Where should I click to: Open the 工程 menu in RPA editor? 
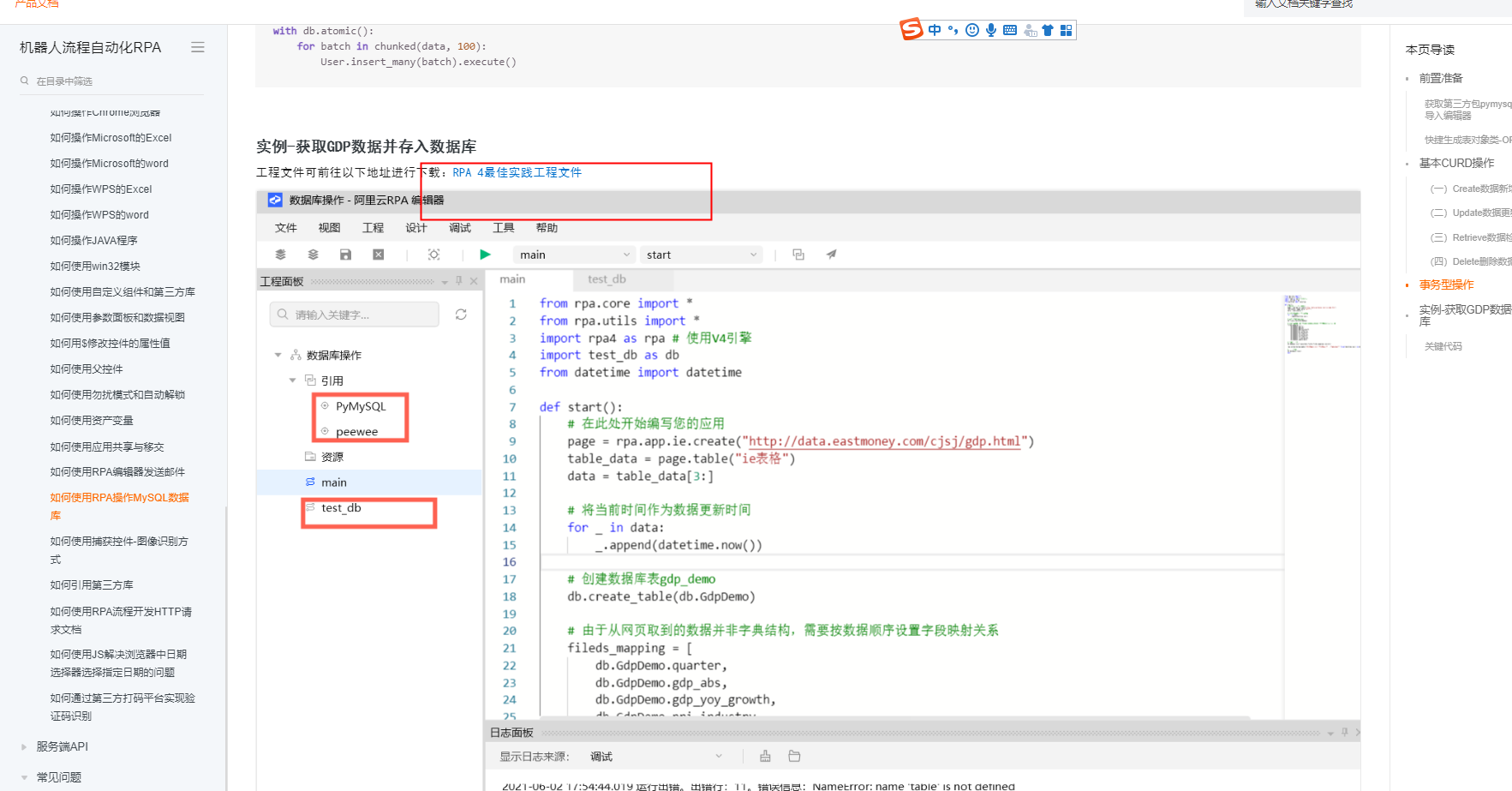coord(373,227)
